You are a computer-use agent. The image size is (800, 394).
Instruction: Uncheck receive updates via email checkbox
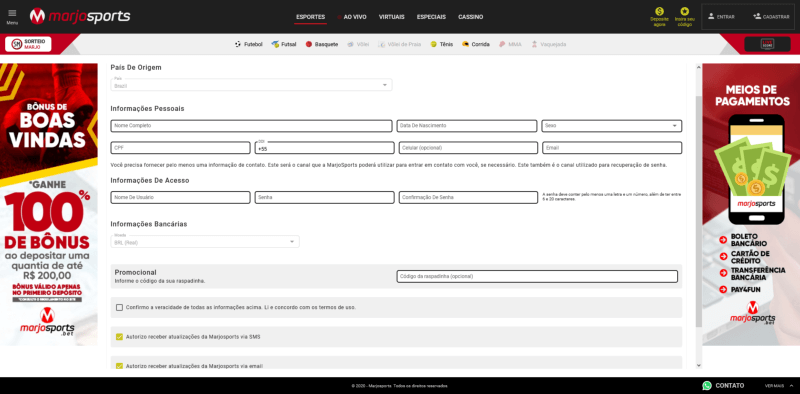click(119, 366)
